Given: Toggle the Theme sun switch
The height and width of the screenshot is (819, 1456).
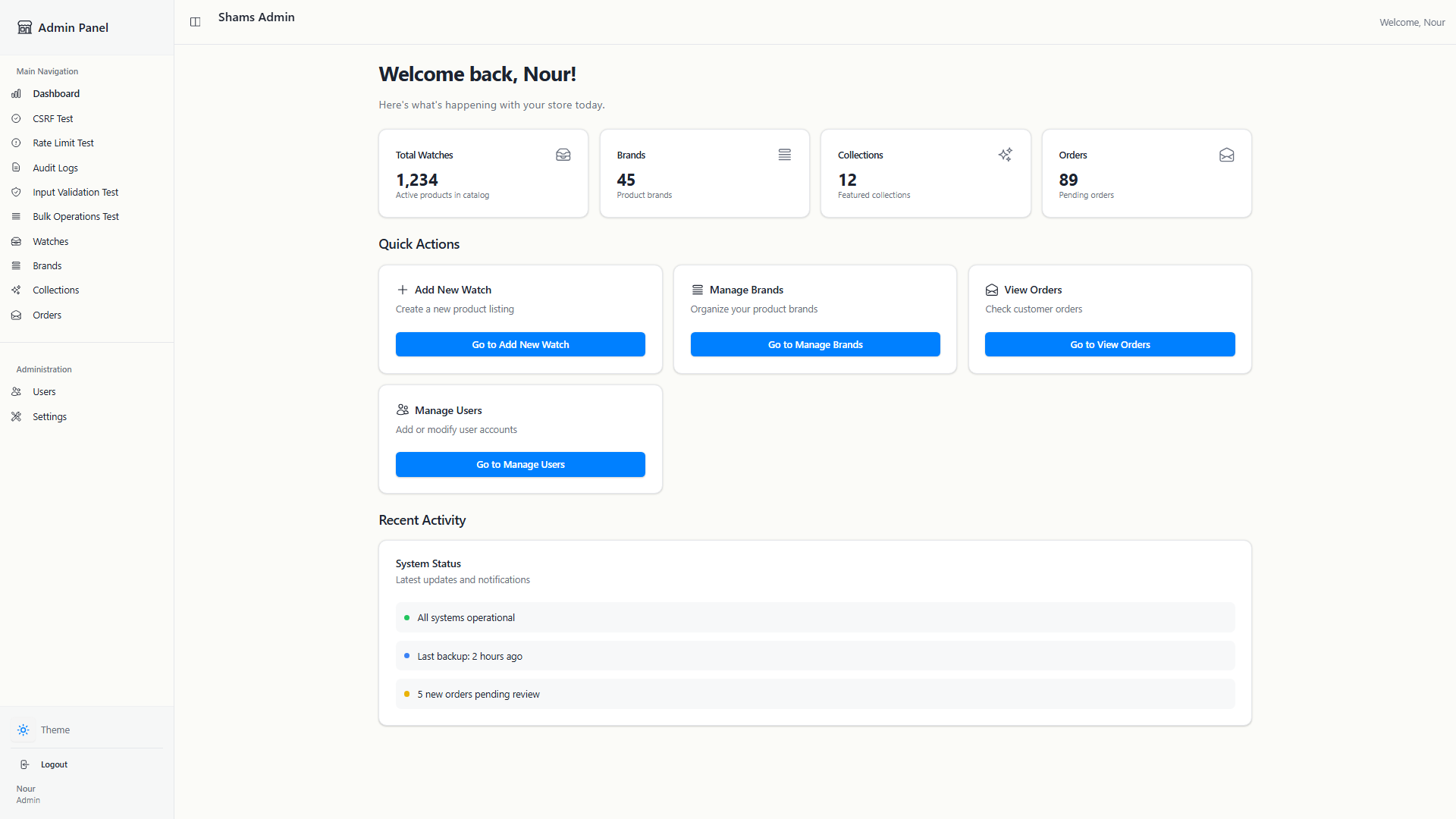Looking at the screenshot, I should pyautogui.click(x=24, y=730).
